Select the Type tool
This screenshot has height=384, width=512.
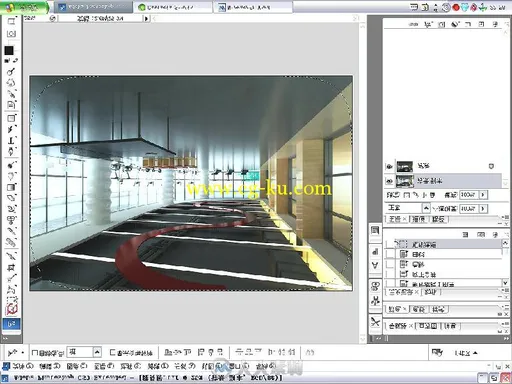11,140
